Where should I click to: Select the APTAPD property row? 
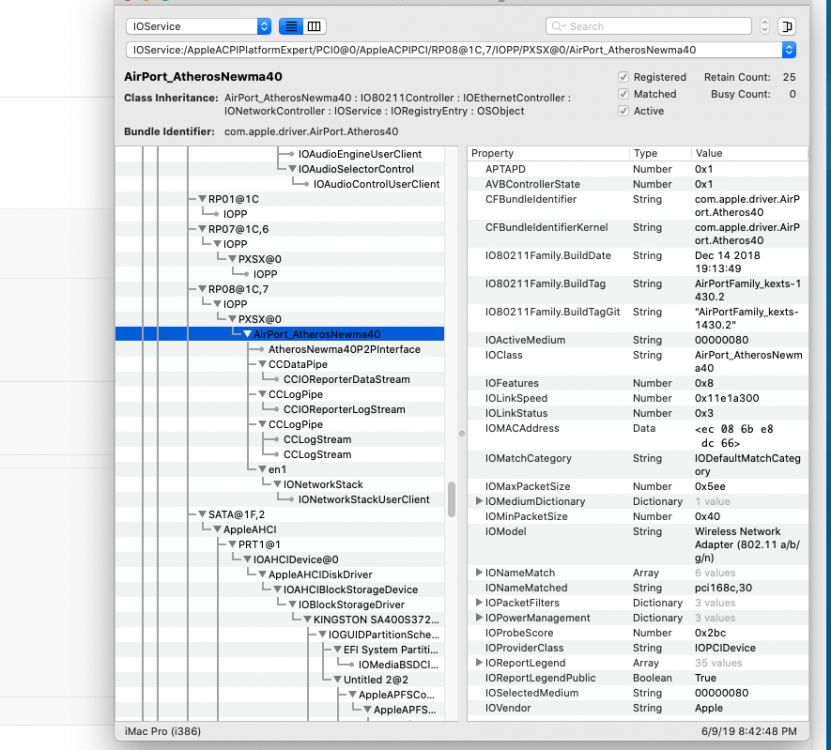638,170
